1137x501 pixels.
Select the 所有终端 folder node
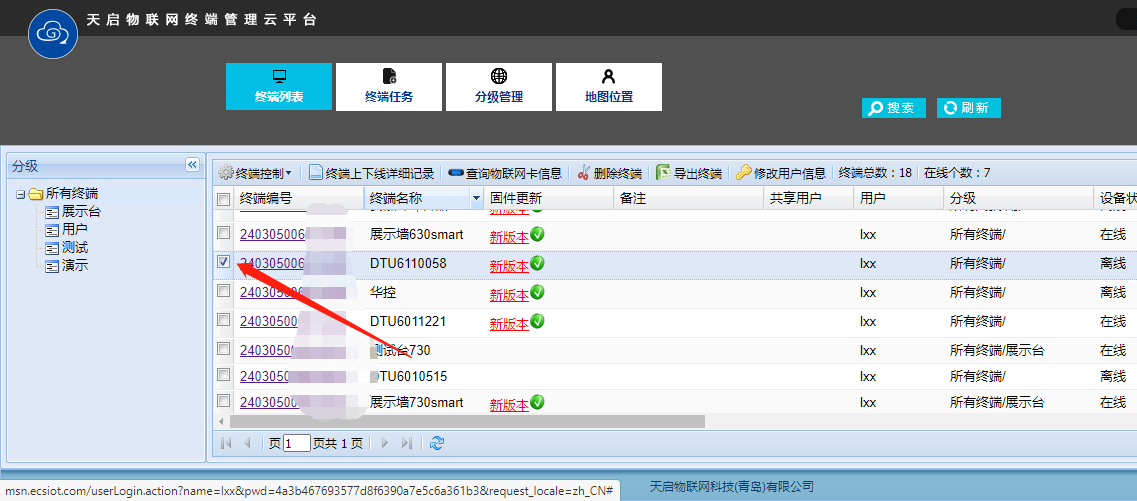pos(71,194)
